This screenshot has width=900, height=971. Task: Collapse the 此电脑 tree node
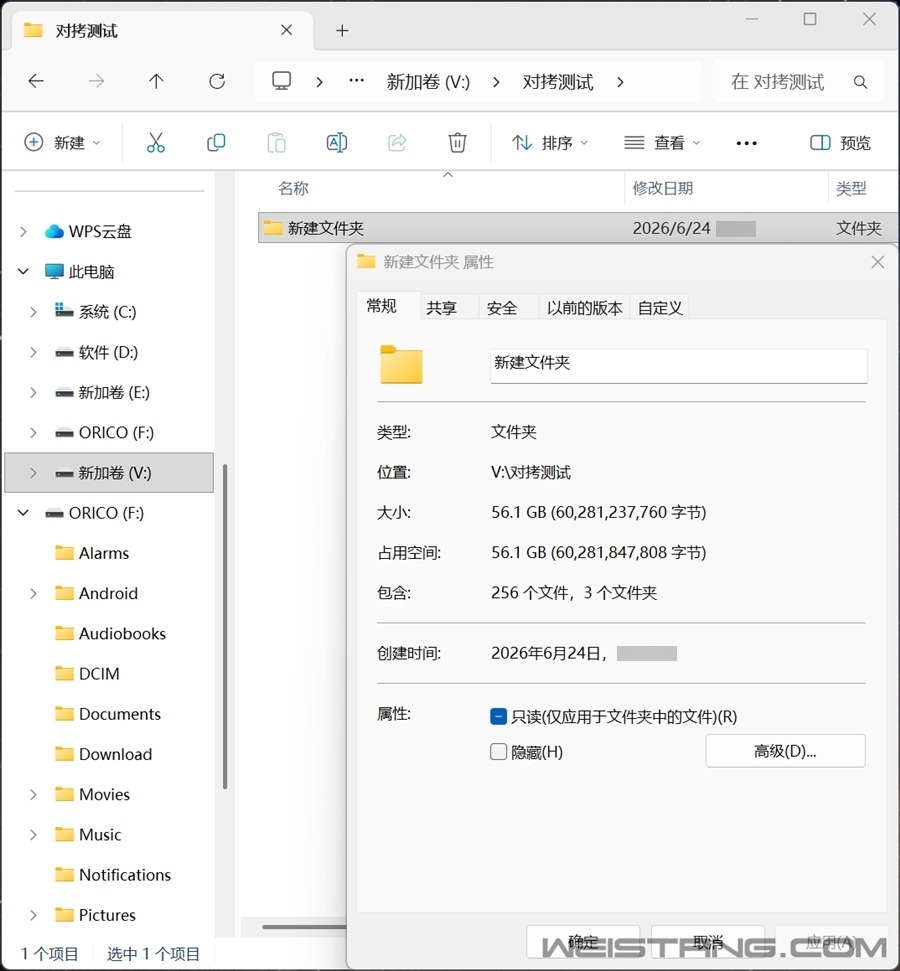23,272
